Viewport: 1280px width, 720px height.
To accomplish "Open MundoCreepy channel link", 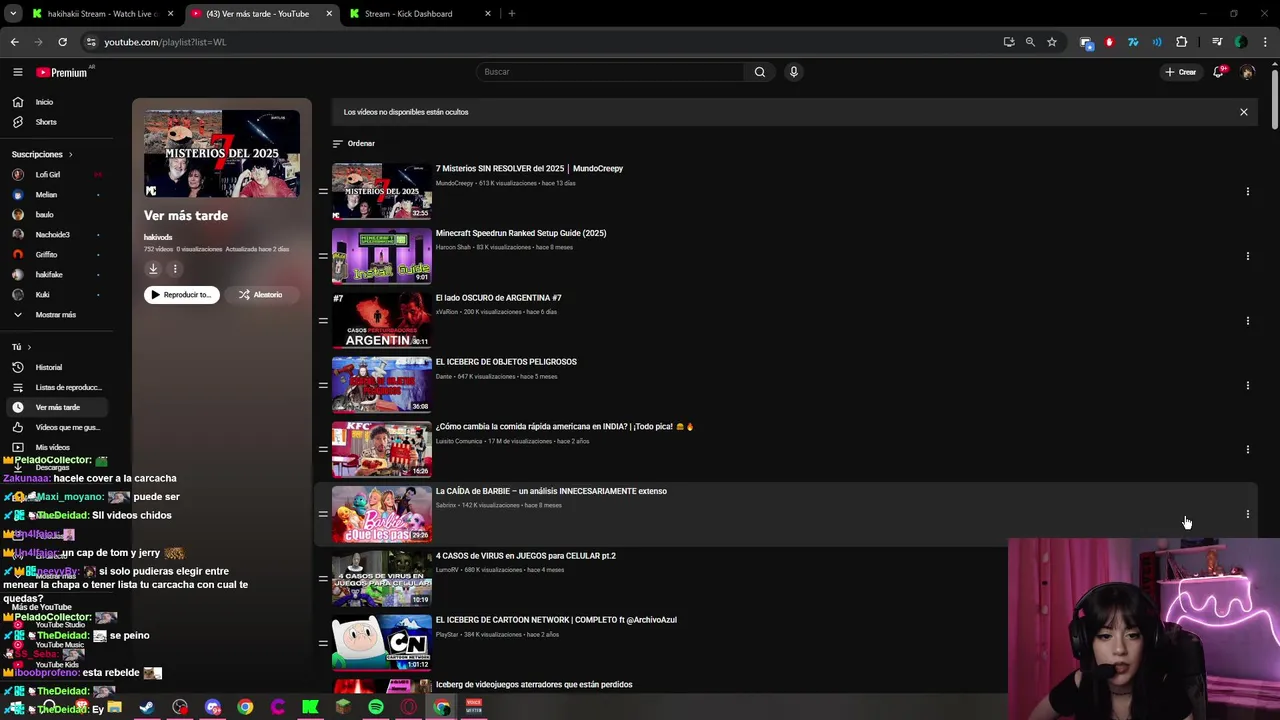I will point(454,184).
